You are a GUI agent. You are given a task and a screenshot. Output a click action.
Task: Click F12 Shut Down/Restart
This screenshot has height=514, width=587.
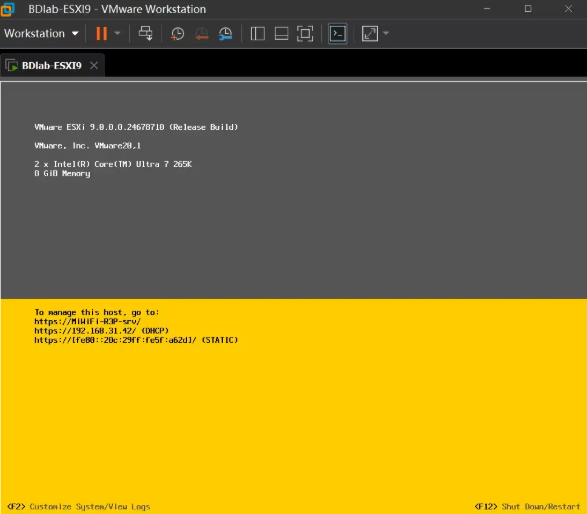point(527,507)
